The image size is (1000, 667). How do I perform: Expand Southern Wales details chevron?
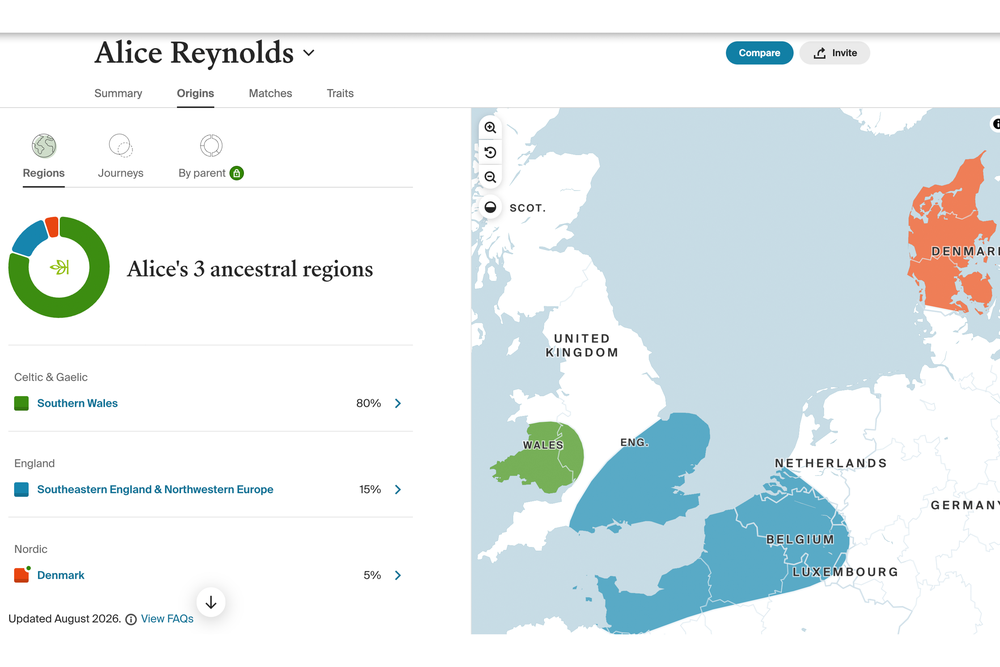pos(398,403)
